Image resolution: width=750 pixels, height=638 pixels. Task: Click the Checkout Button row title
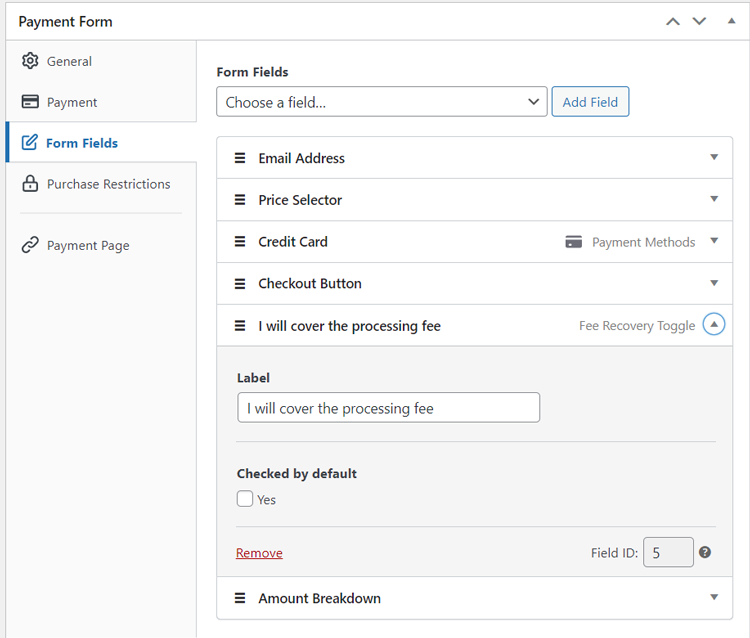[x=310, y=284]
